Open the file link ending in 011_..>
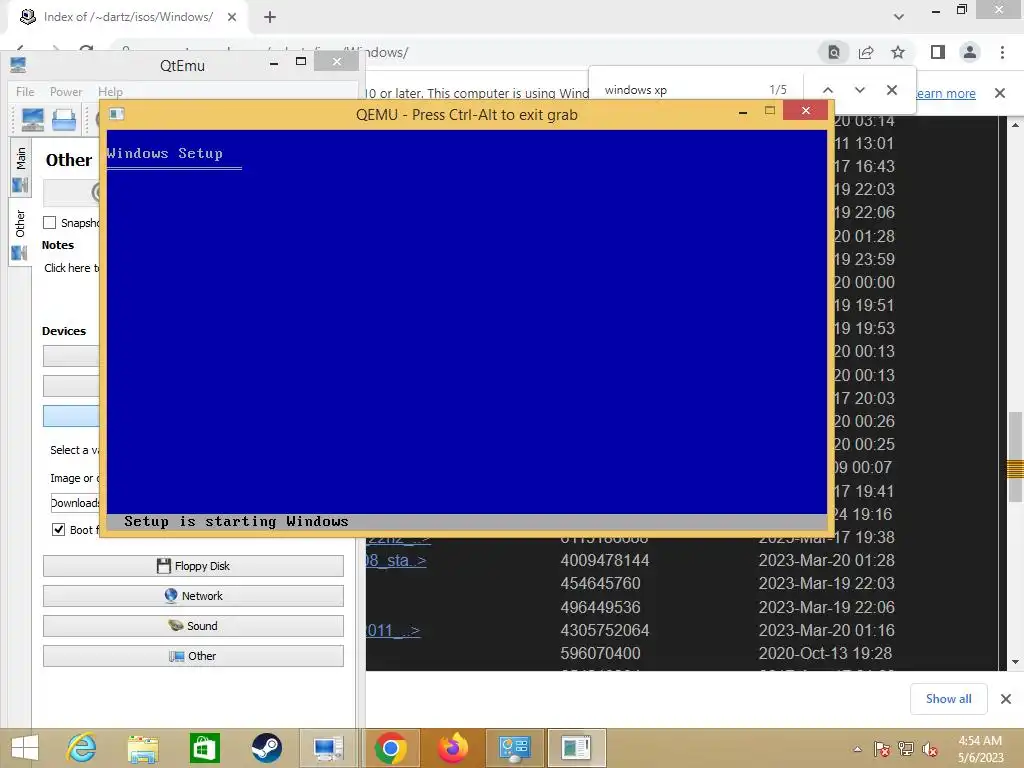Viewport: 1024px width, 768px height. pos(393,630)
